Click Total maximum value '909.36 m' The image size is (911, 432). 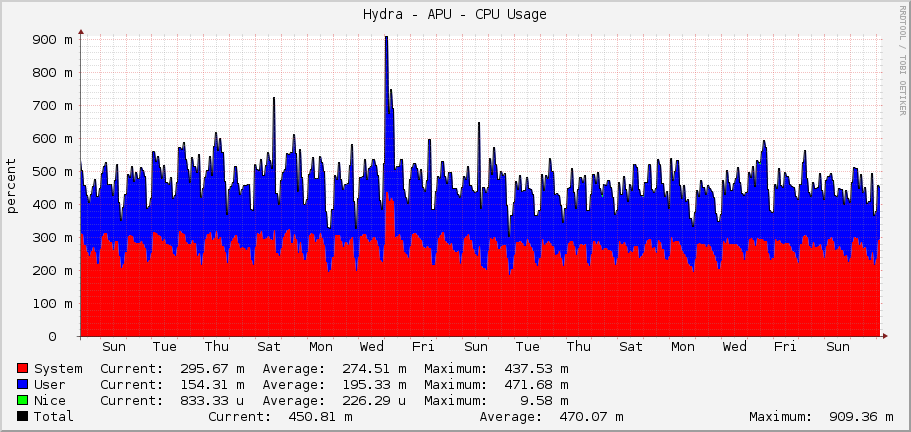pos(862,416)
